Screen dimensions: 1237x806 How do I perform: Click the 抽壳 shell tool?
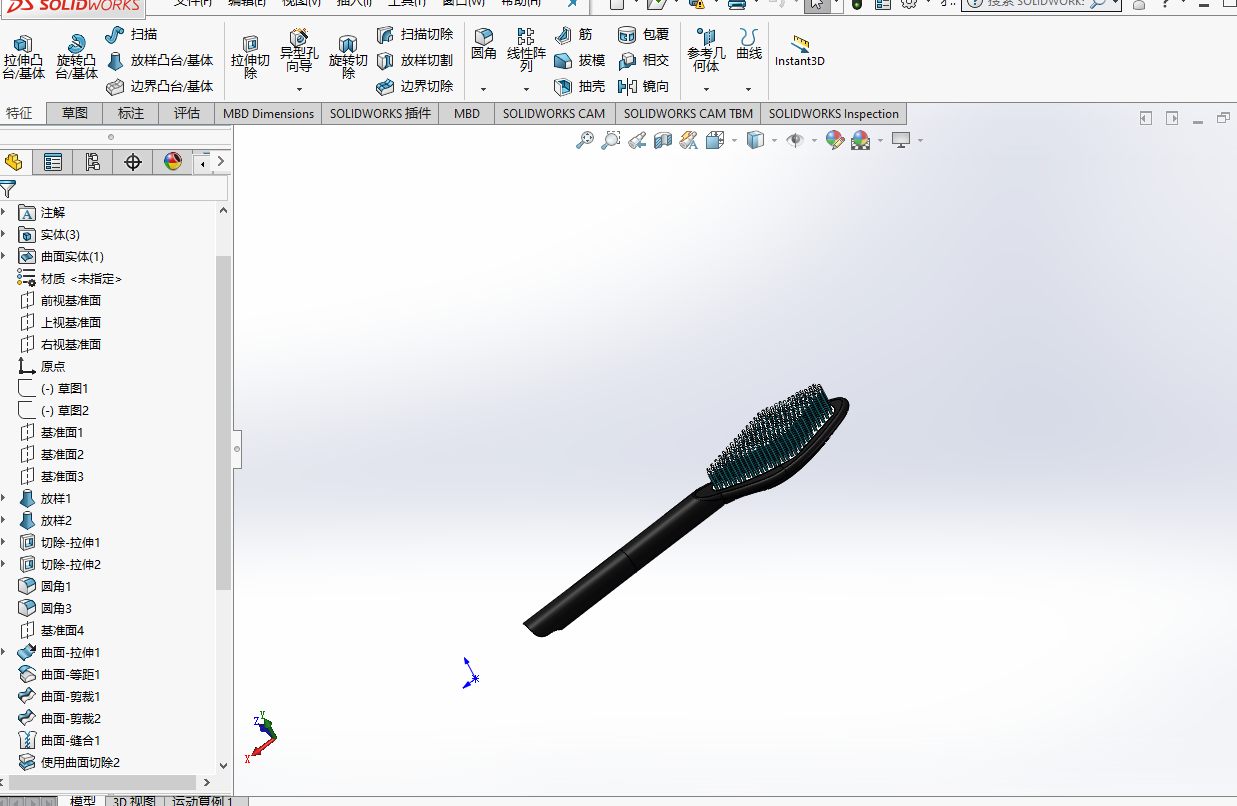(580, 87)
